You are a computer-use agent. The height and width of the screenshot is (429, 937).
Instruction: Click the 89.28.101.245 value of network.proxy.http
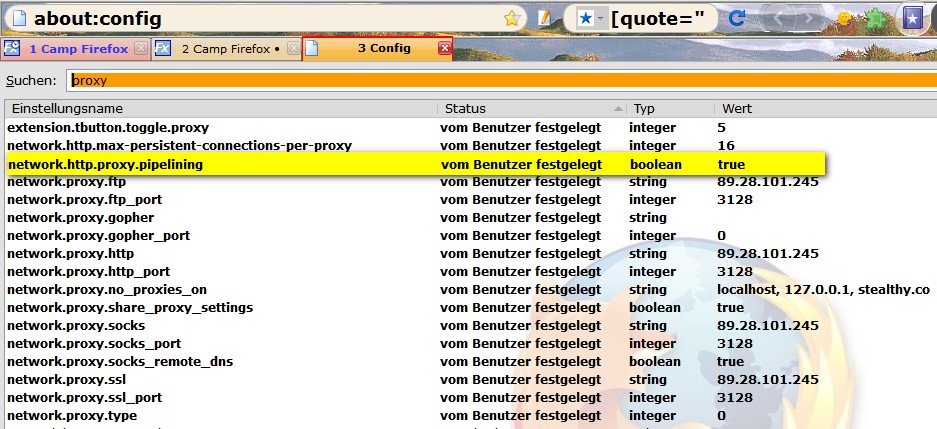(768, 253)
